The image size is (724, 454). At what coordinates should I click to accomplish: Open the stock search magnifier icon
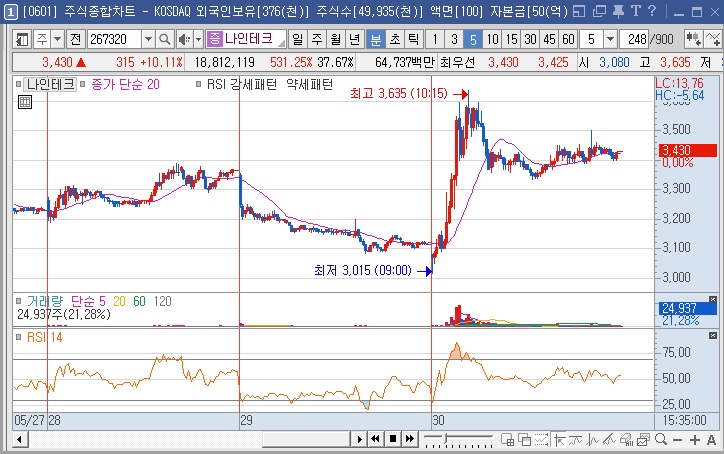click(165, 40)
